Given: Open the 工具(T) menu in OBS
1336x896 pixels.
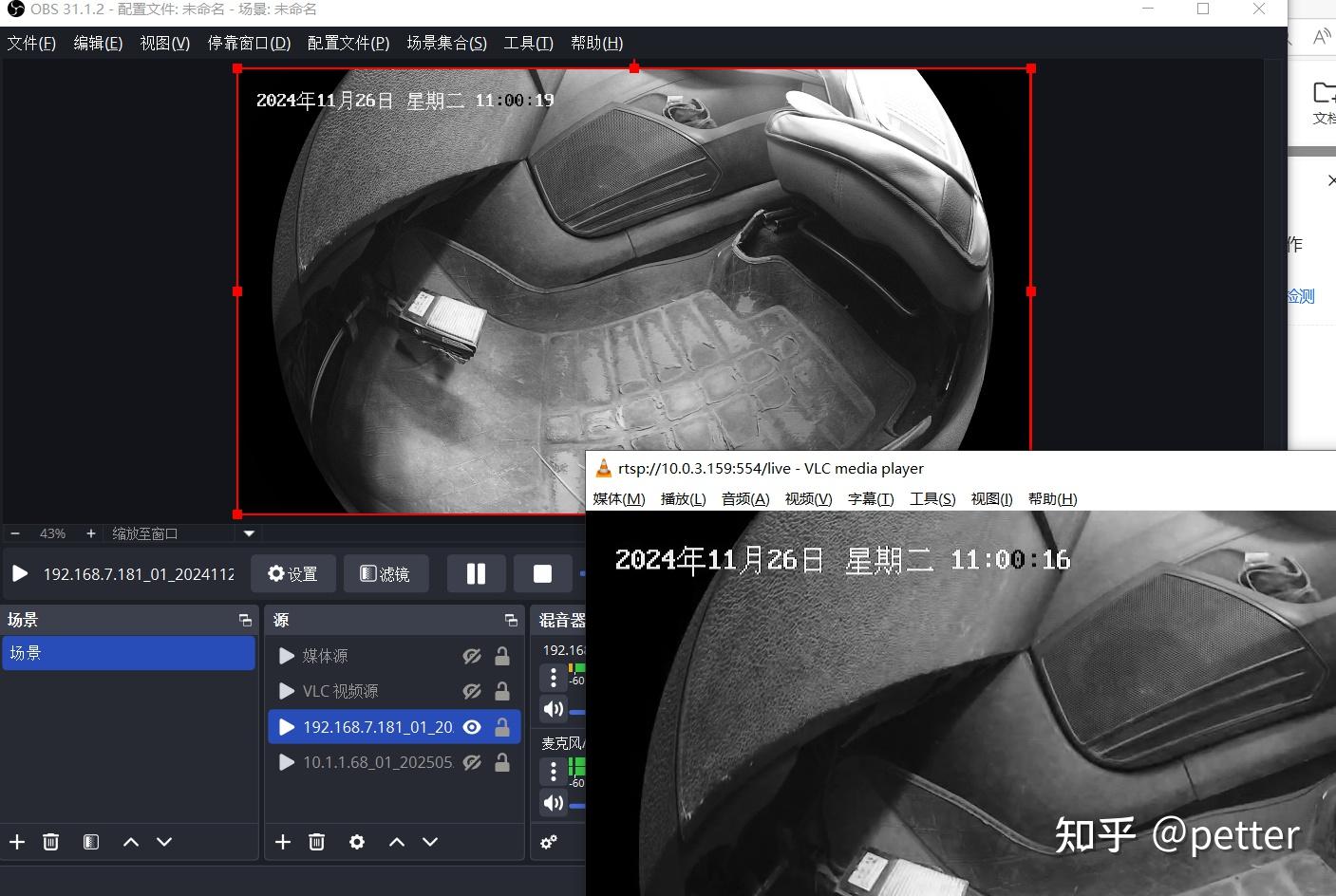Looking at the screenshot, I should (x=528, y=43).
